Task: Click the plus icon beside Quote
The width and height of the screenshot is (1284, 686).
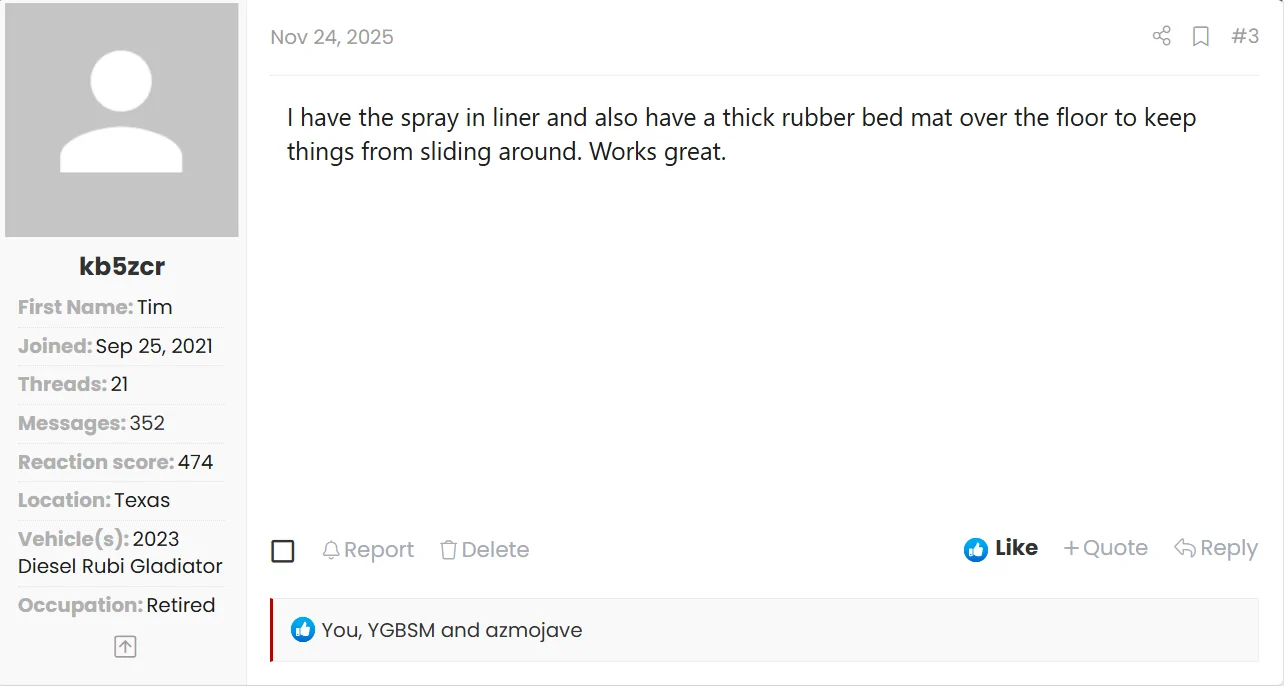Action: (1071, 548)
